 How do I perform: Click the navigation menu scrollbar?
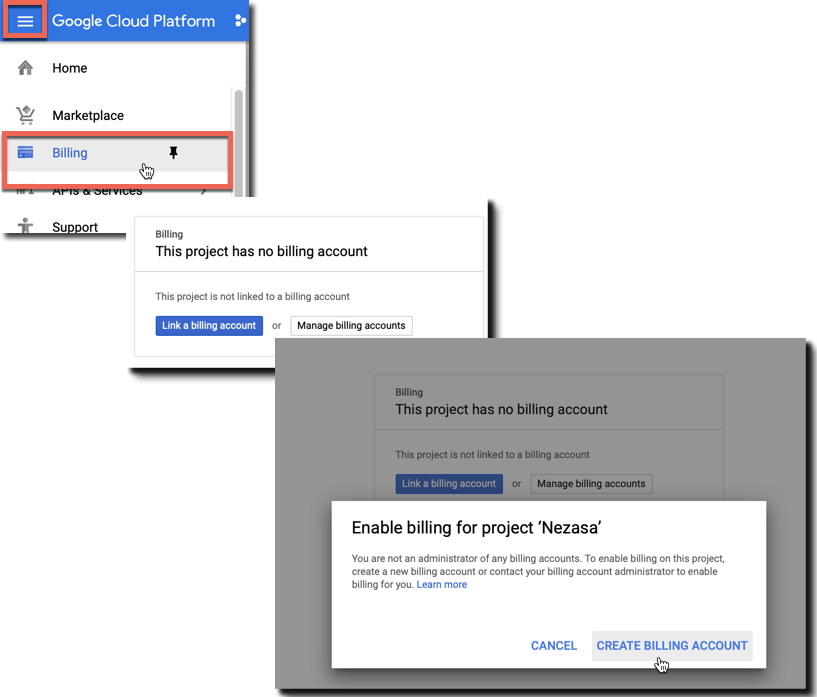coord(239,142)
